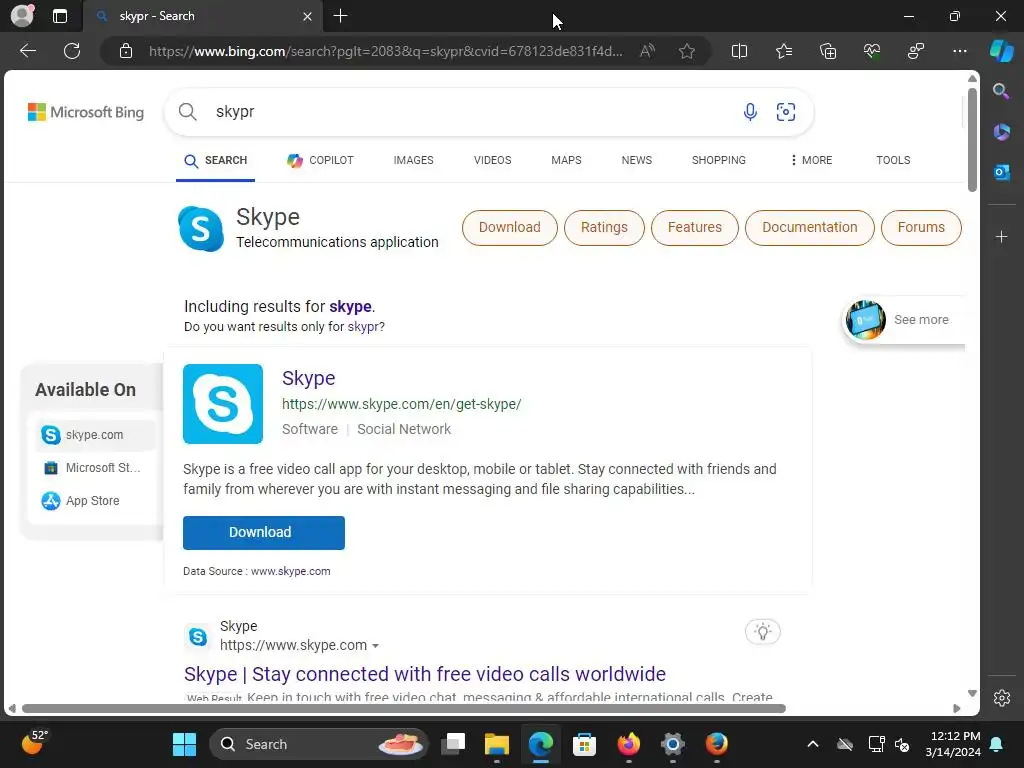
Task: Add this page to favorites star
Action: coord(686,51)
